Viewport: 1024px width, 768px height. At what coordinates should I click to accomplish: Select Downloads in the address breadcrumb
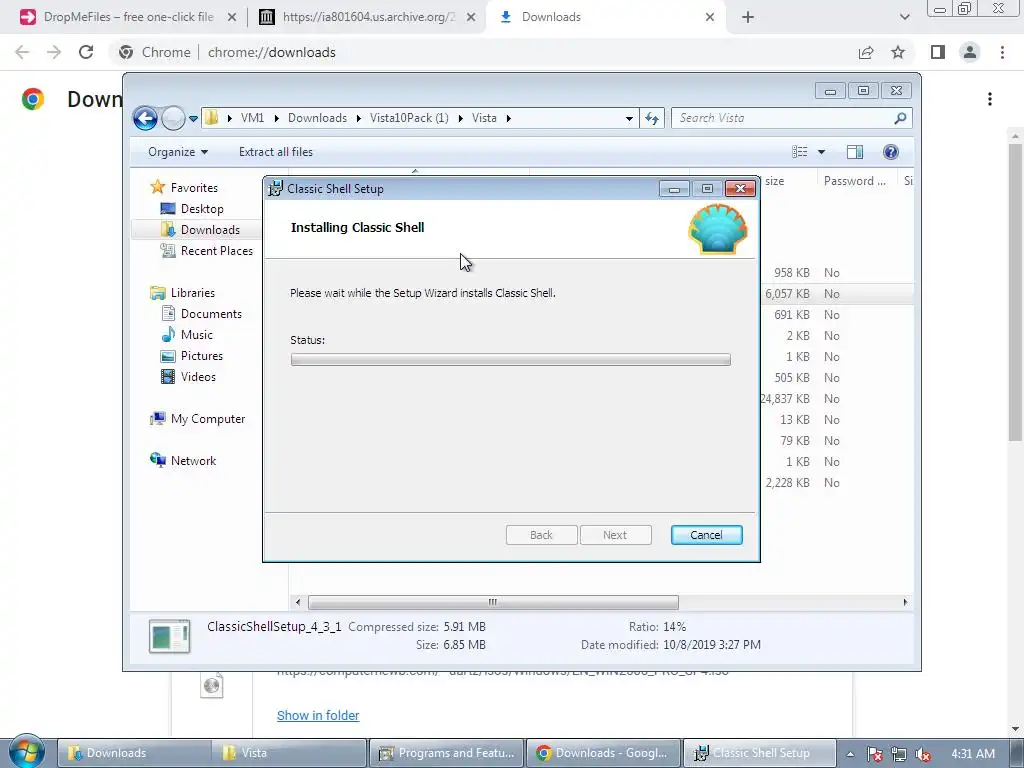click(x=317, y=118)
